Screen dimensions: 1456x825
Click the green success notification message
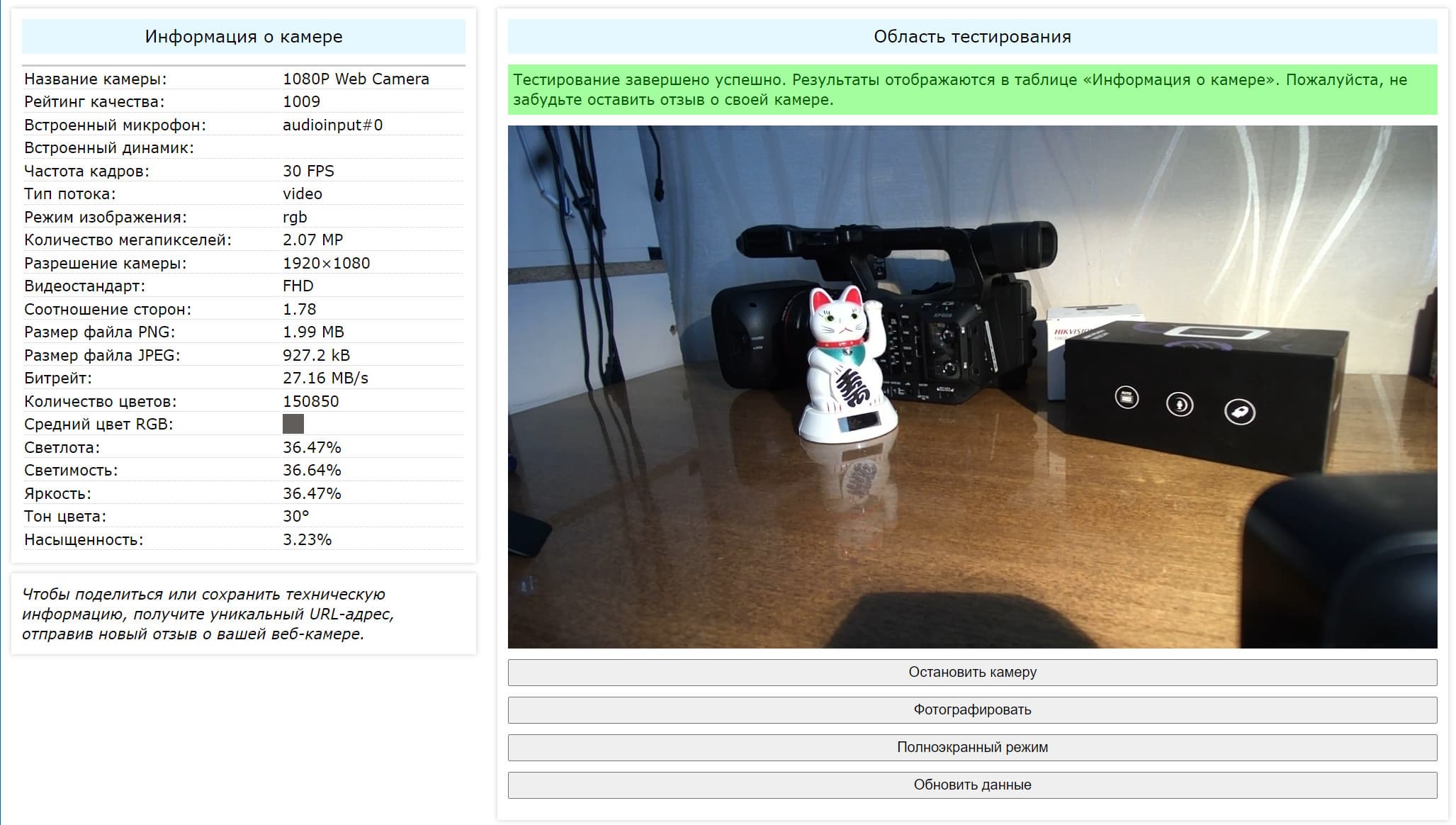pos(972,89)
